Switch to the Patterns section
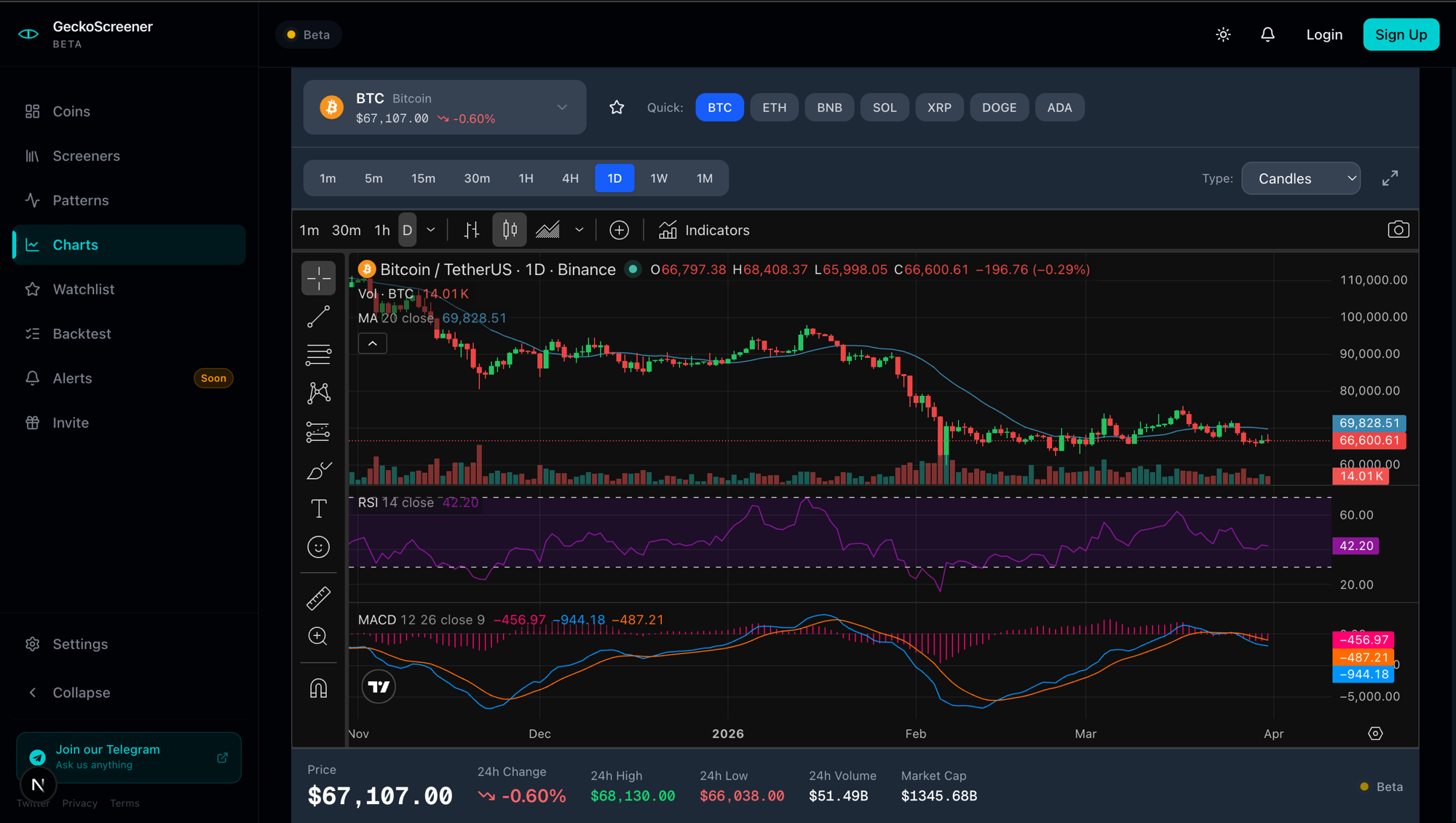Viewport: 1456px width, 823px height. coord(80,200)
